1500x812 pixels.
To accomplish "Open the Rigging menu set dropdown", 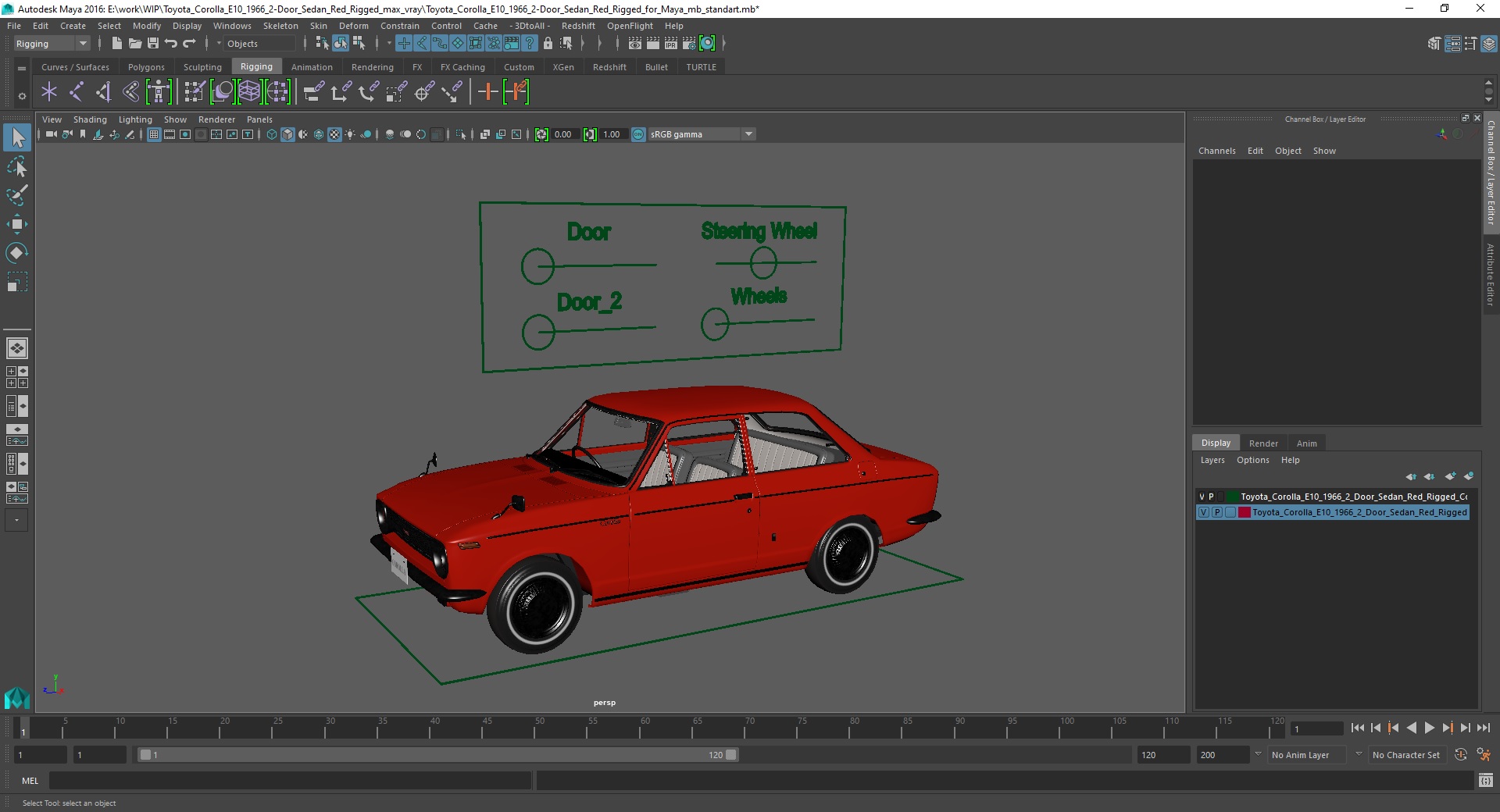I will [x=52, y=44].
